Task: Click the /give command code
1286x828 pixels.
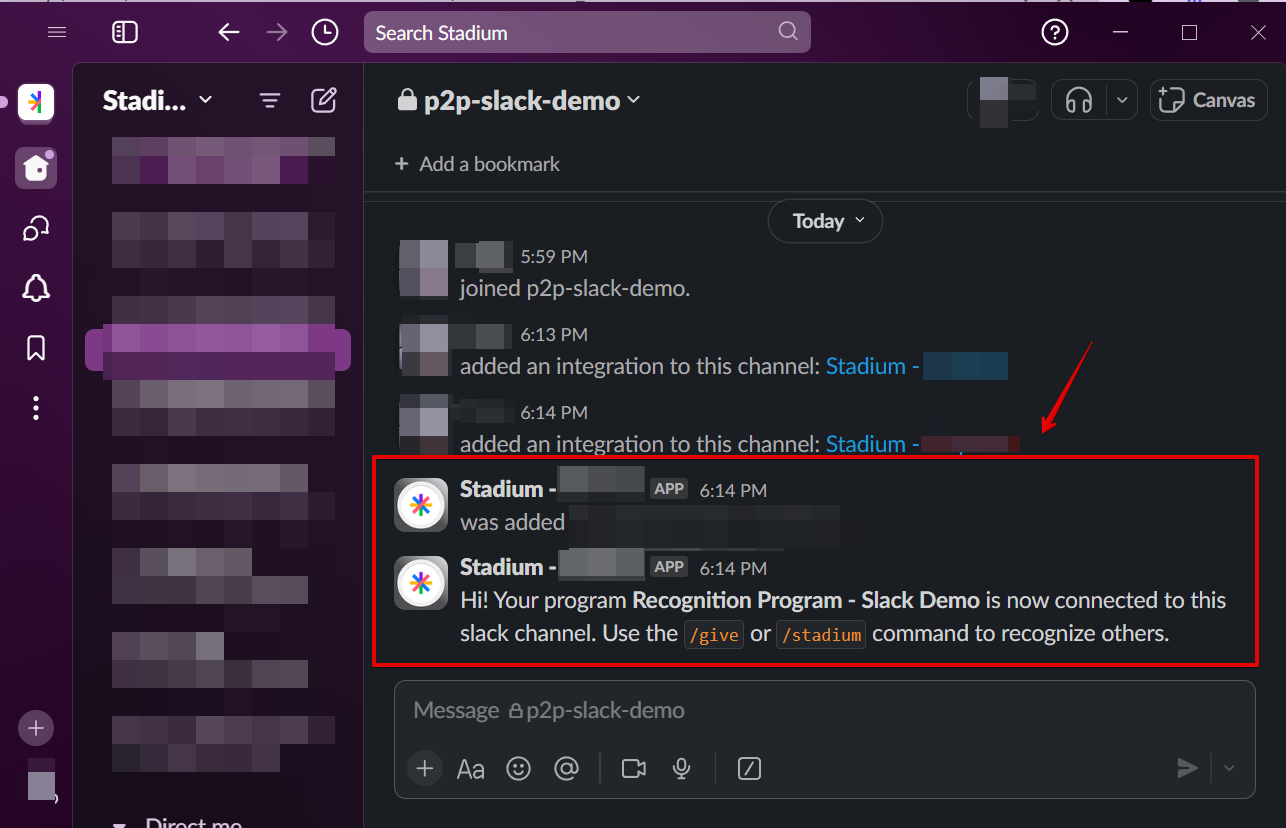Action: [x=714, y=634]
